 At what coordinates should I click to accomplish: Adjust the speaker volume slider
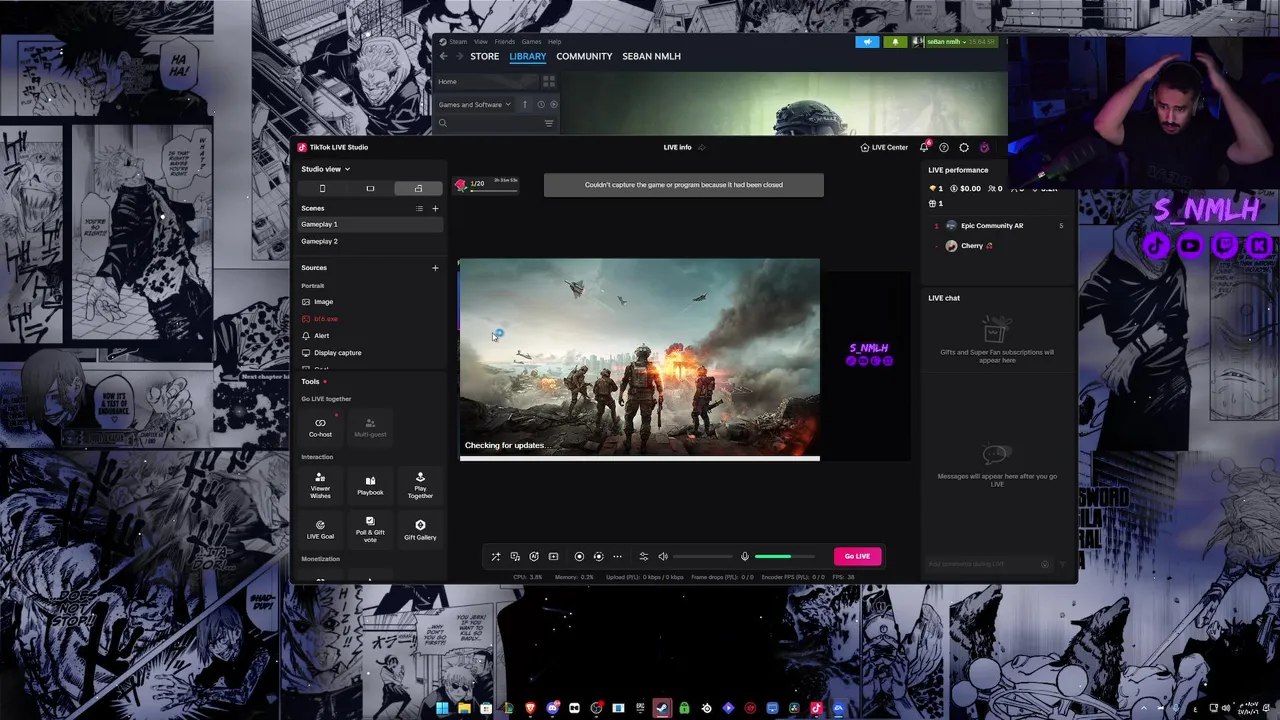[x=703, y=556]
